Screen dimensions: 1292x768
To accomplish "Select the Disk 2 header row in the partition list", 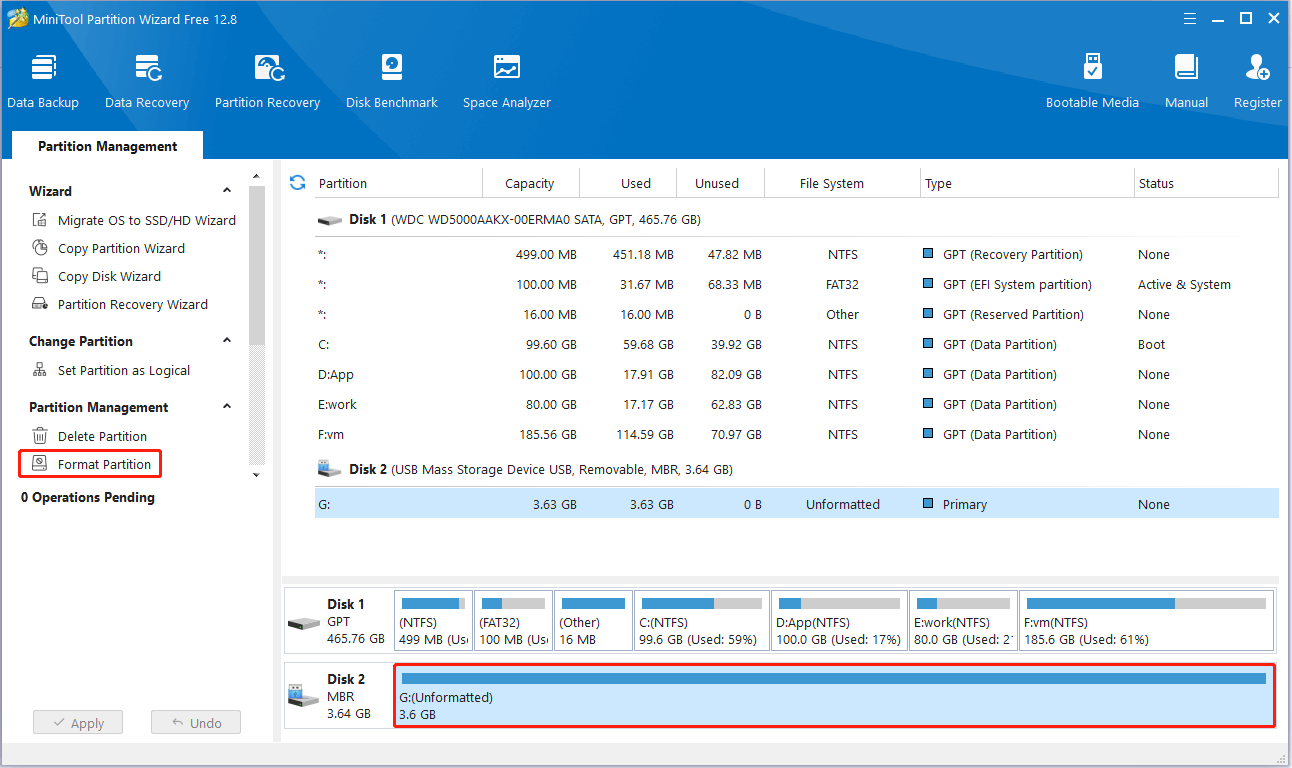I will pos(796,469).
